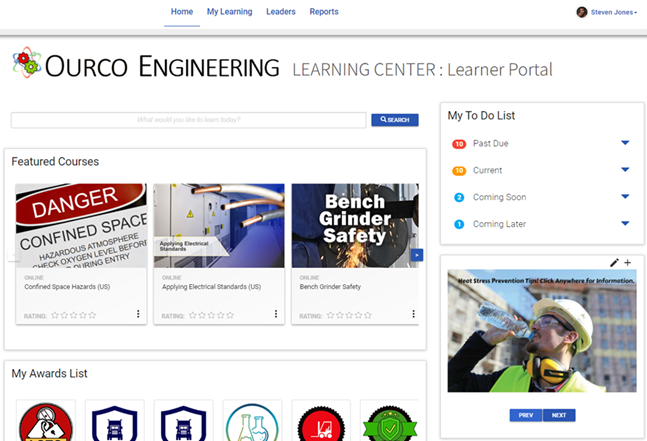Click the pencil edit icon above banner
This screenshot has height=441, width=647.
click(x=614, y=263)
